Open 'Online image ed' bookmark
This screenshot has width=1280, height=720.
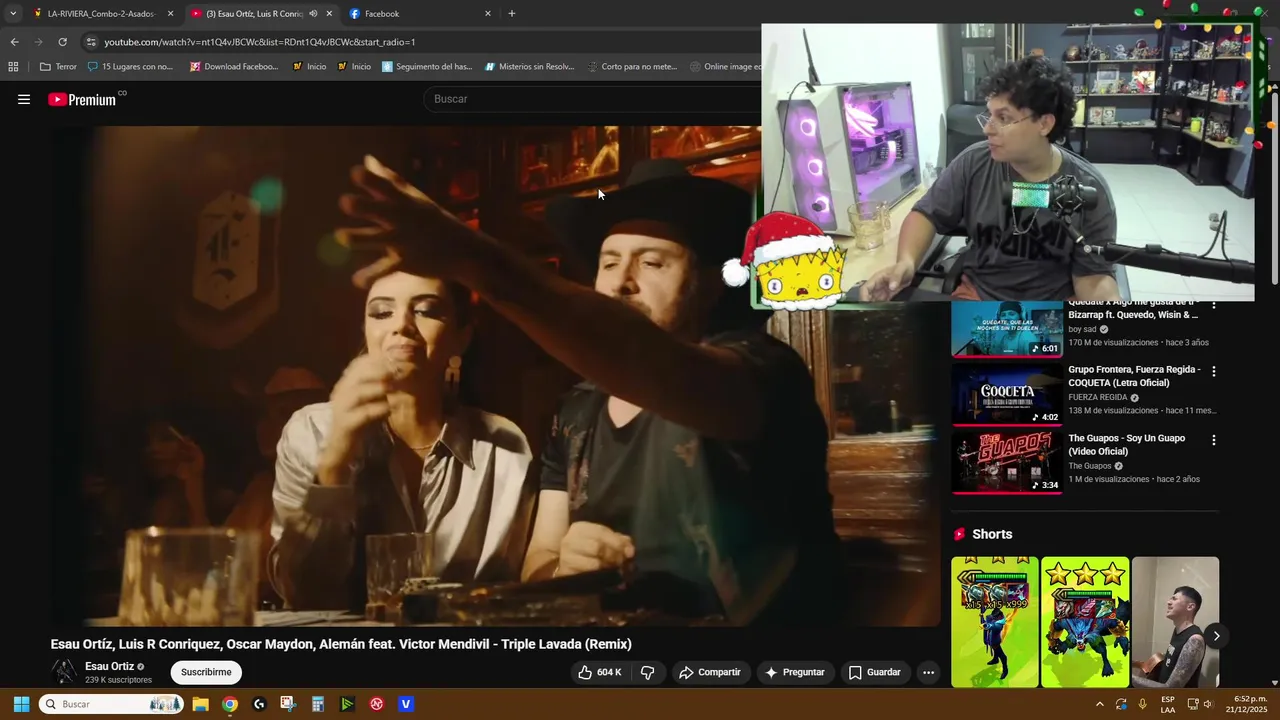[x=727, y=67]
